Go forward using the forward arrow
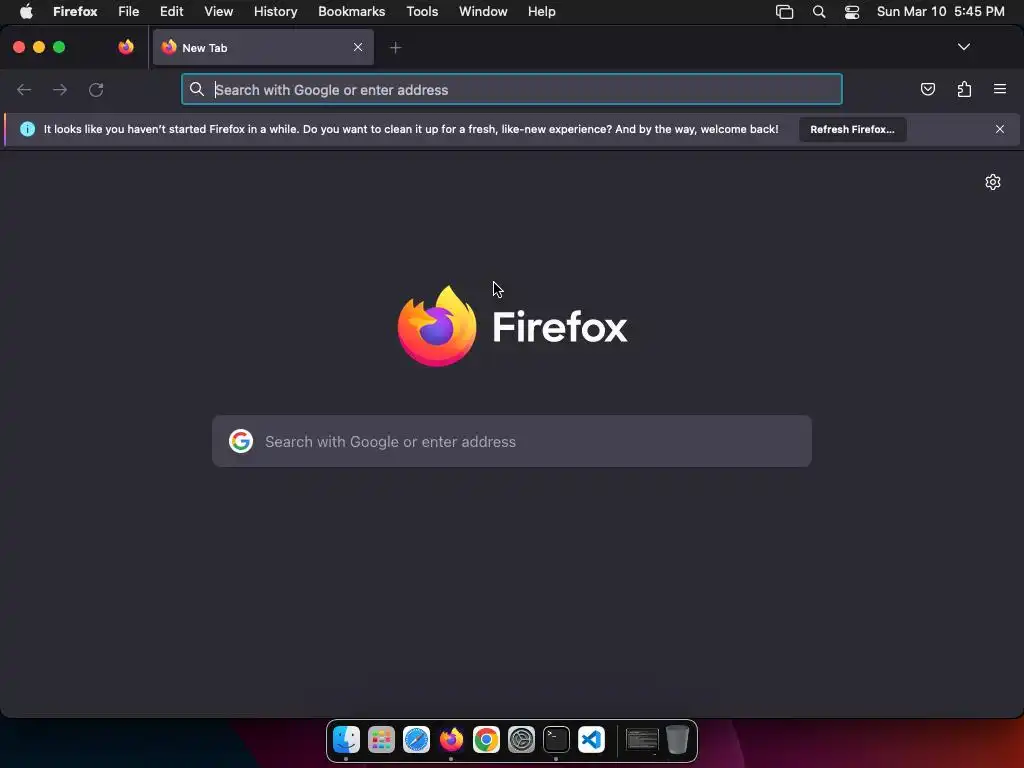 pyautogui.click(x=59, y=89)
